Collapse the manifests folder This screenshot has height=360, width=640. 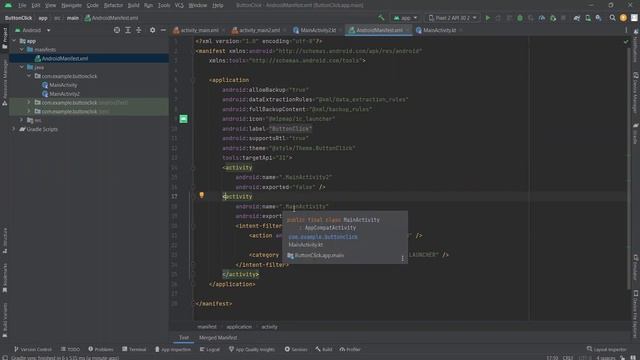[x=22, y=49]
